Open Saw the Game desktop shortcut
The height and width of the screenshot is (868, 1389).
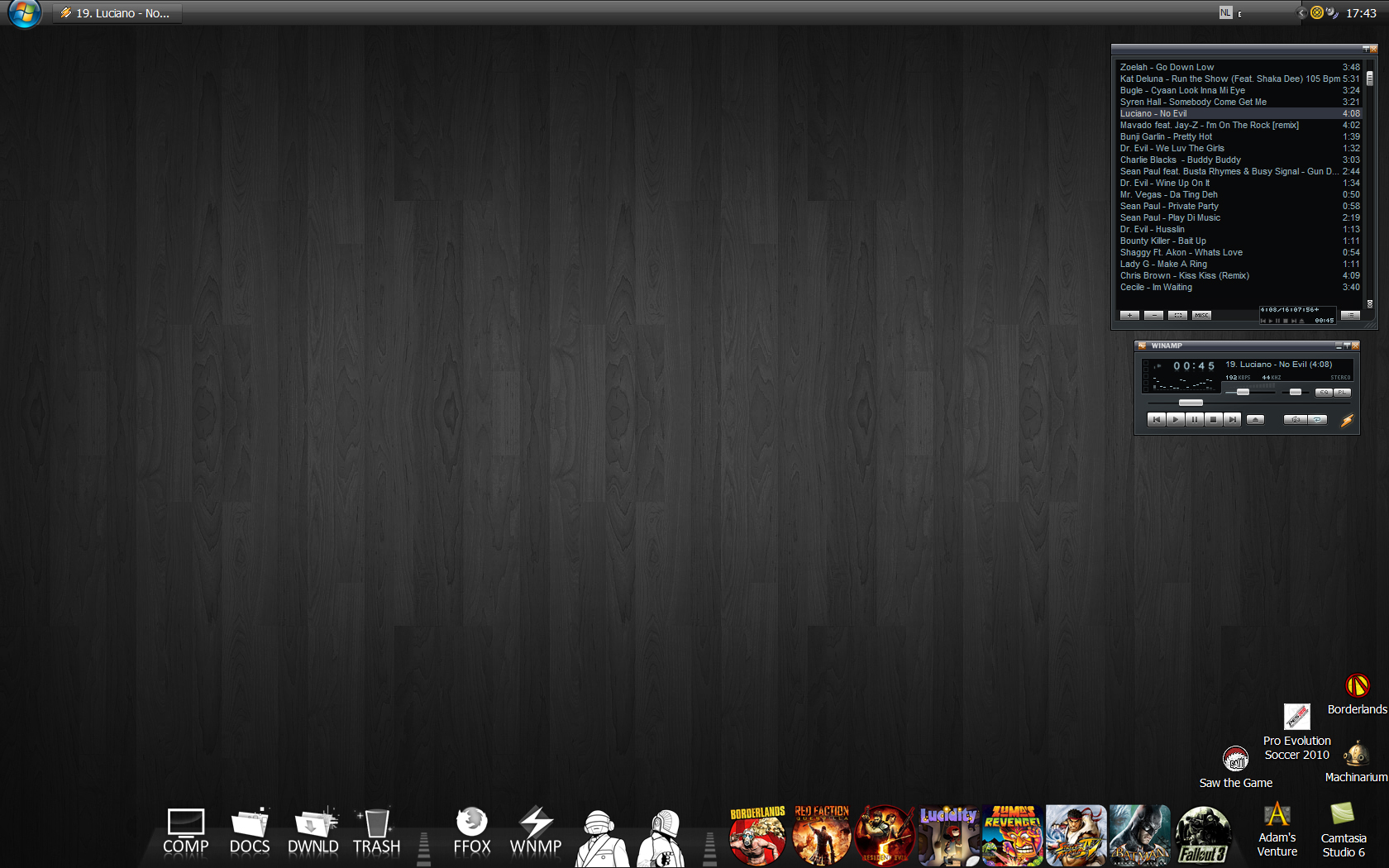pos(1236,767)
